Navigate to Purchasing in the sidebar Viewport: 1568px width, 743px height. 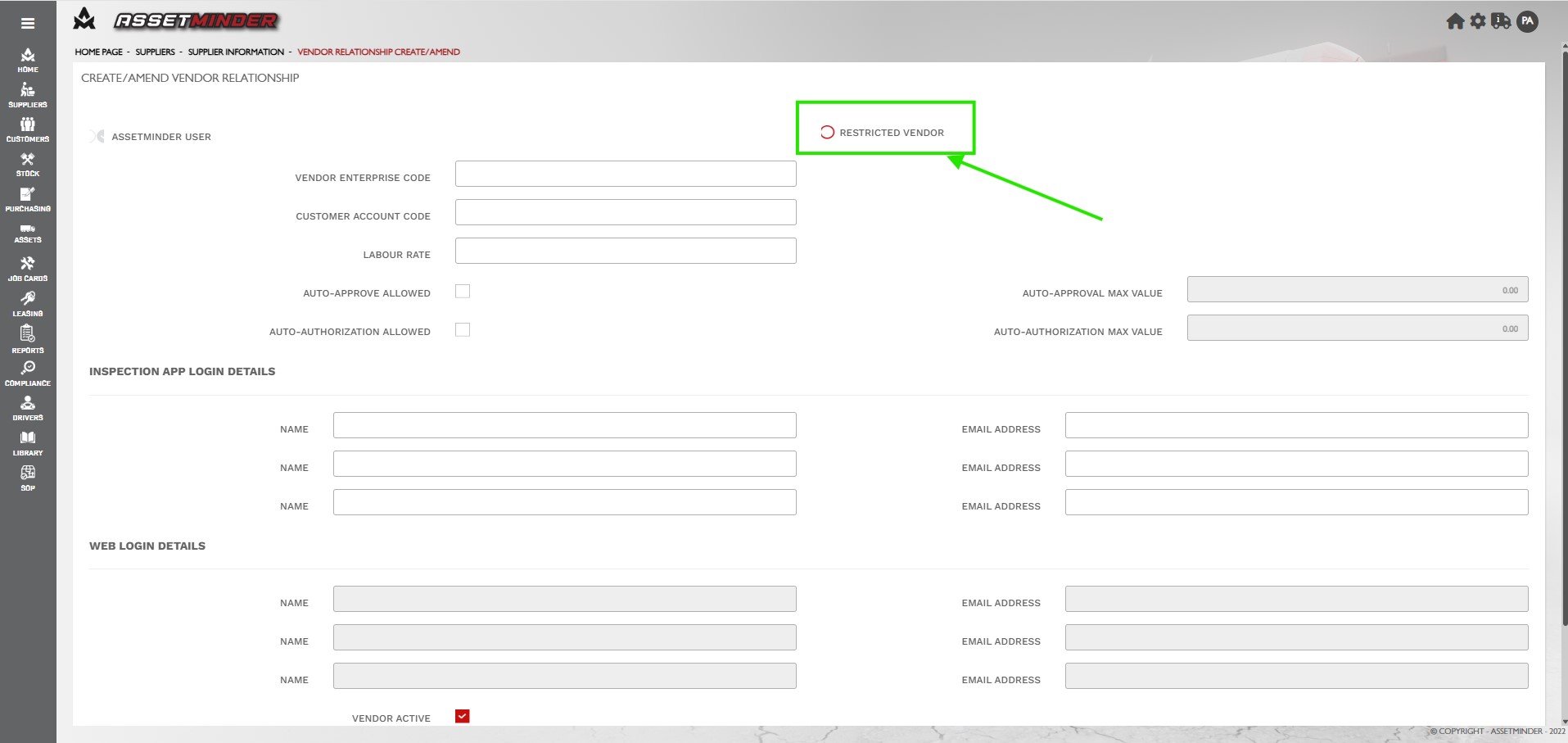28,199
